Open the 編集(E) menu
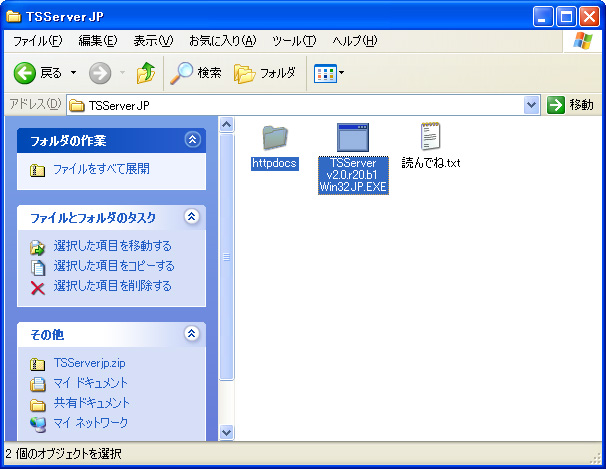Screen dimensions: 606x469 pyautogui.click(x=97, y=41)
